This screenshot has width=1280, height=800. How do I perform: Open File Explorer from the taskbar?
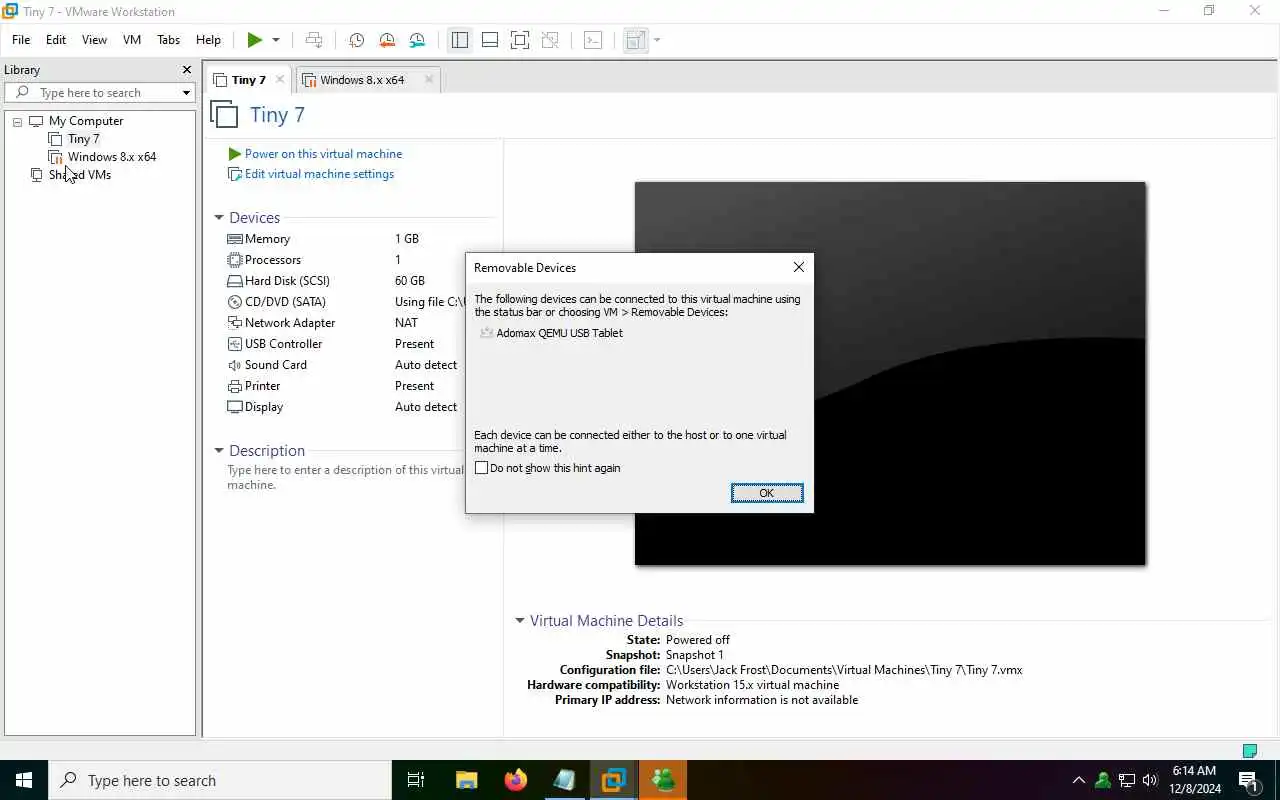(x=466, y=780)
